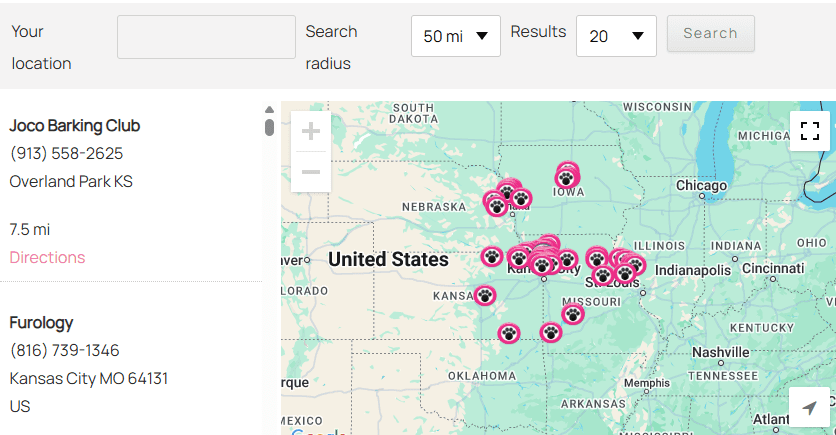Image resolution: width=836 pixels, height=435 pixels.
Task: Open Directions for Joco Barking Club
Action: pos(47,257)
